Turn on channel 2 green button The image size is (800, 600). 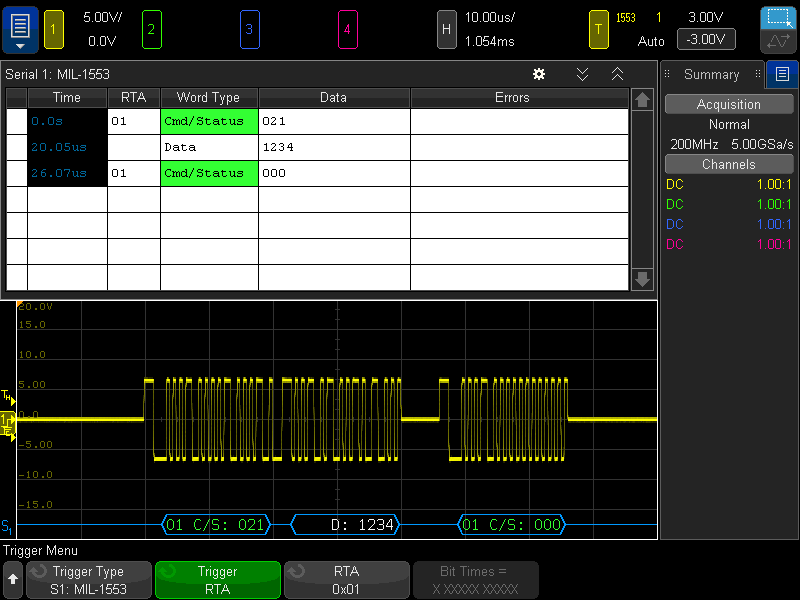pyautogui.click(x=152, y=30)
